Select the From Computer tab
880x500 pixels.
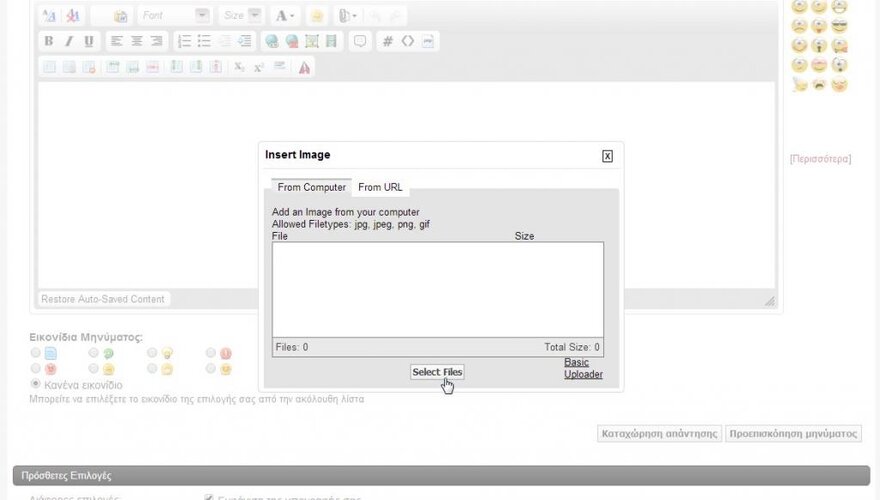pyautogui.click(x=311, y=188)
